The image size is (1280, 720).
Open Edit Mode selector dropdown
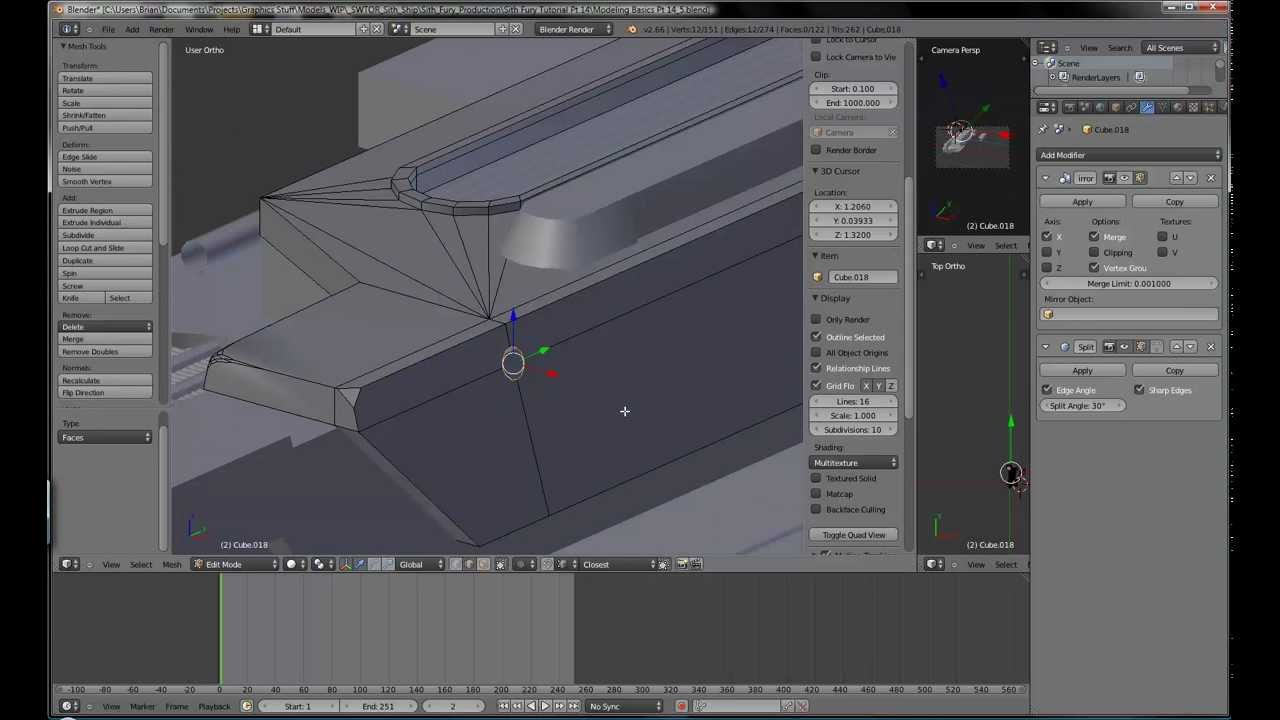(236, 564)
